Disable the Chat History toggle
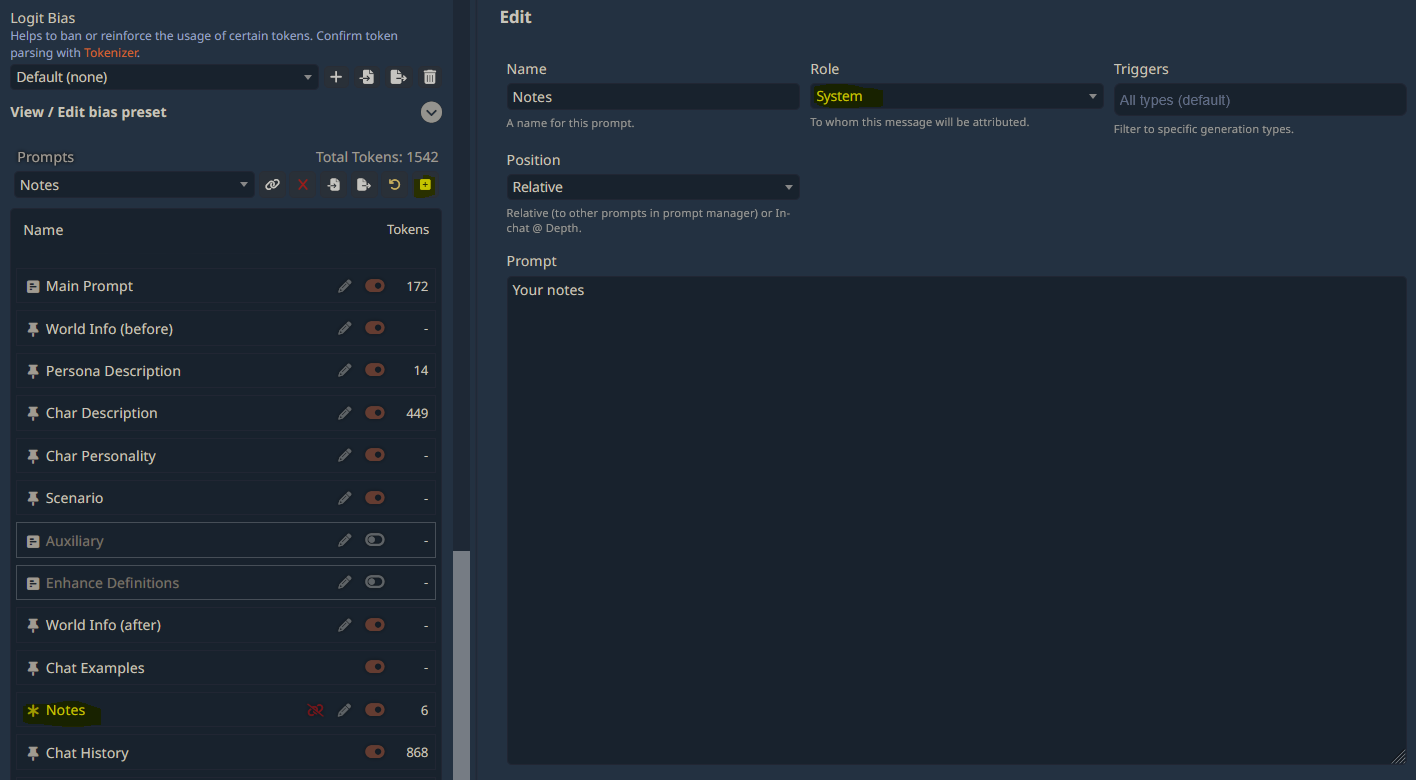The height and width of the screenshot is (780, 1416). [375, 752]
